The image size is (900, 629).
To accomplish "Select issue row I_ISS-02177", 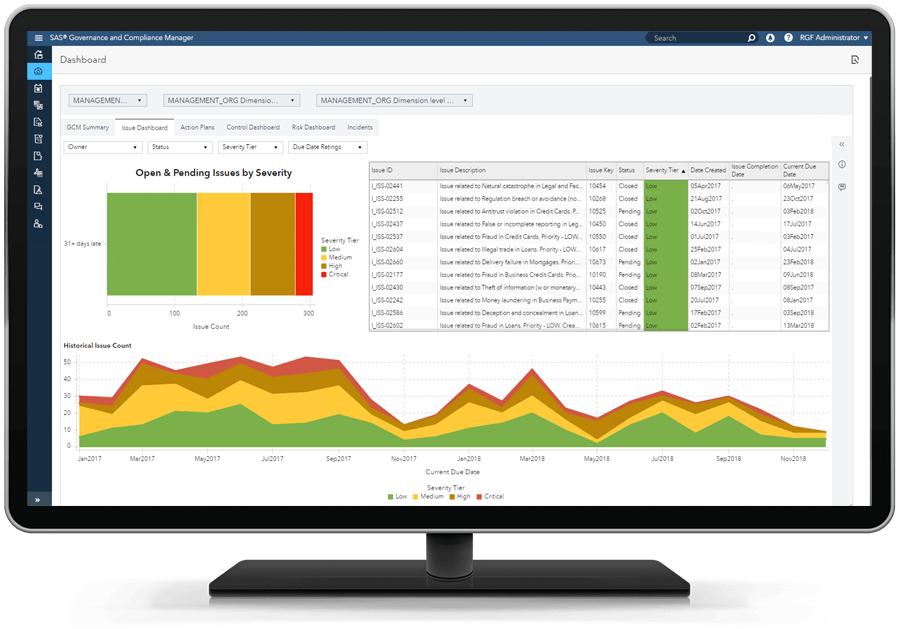I will point(599,275).
